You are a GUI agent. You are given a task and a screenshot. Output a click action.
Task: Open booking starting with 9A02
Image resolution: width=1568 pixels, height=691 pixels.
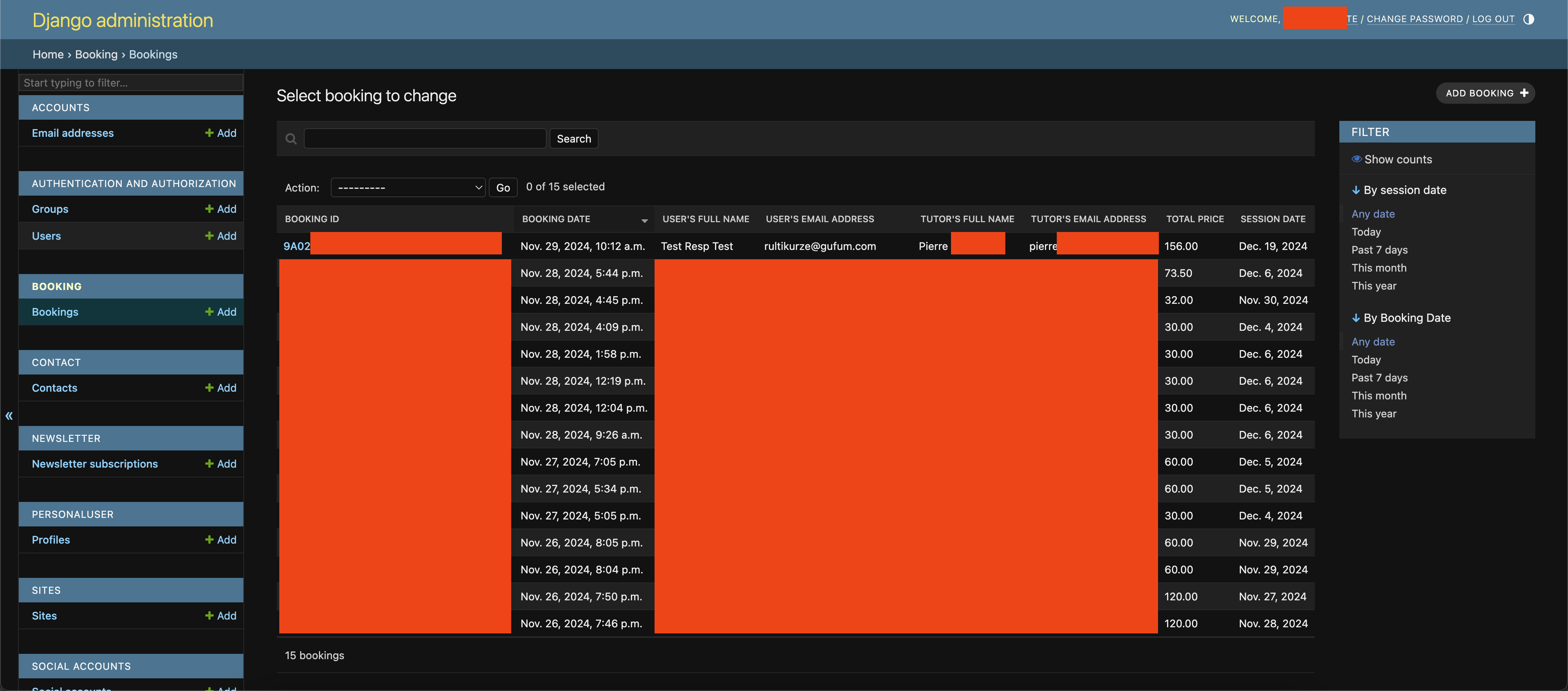coord(296,246)
